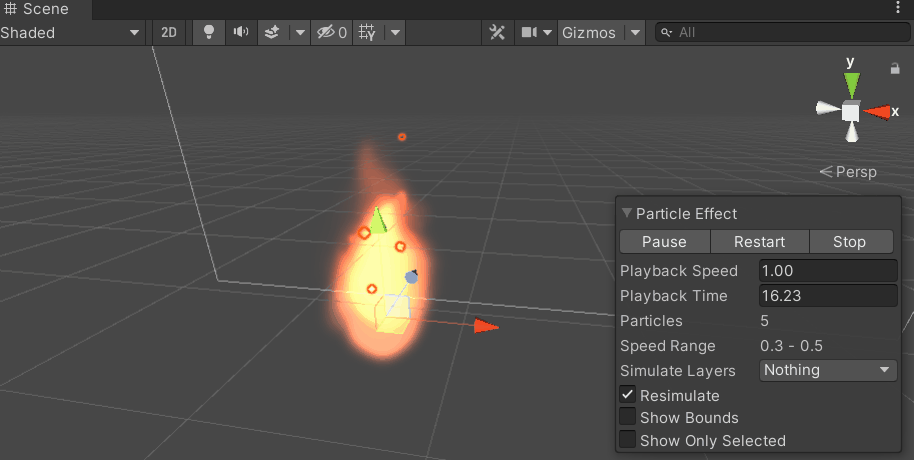Screen dimensions: 914x460
Task: Toggle 2D view mode
Action: click(168, 33)
